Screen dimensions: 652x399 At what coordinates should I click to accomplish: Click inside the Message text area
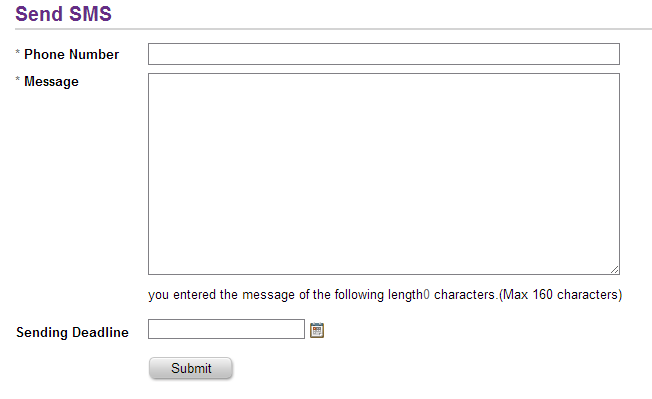pos(384,174)
